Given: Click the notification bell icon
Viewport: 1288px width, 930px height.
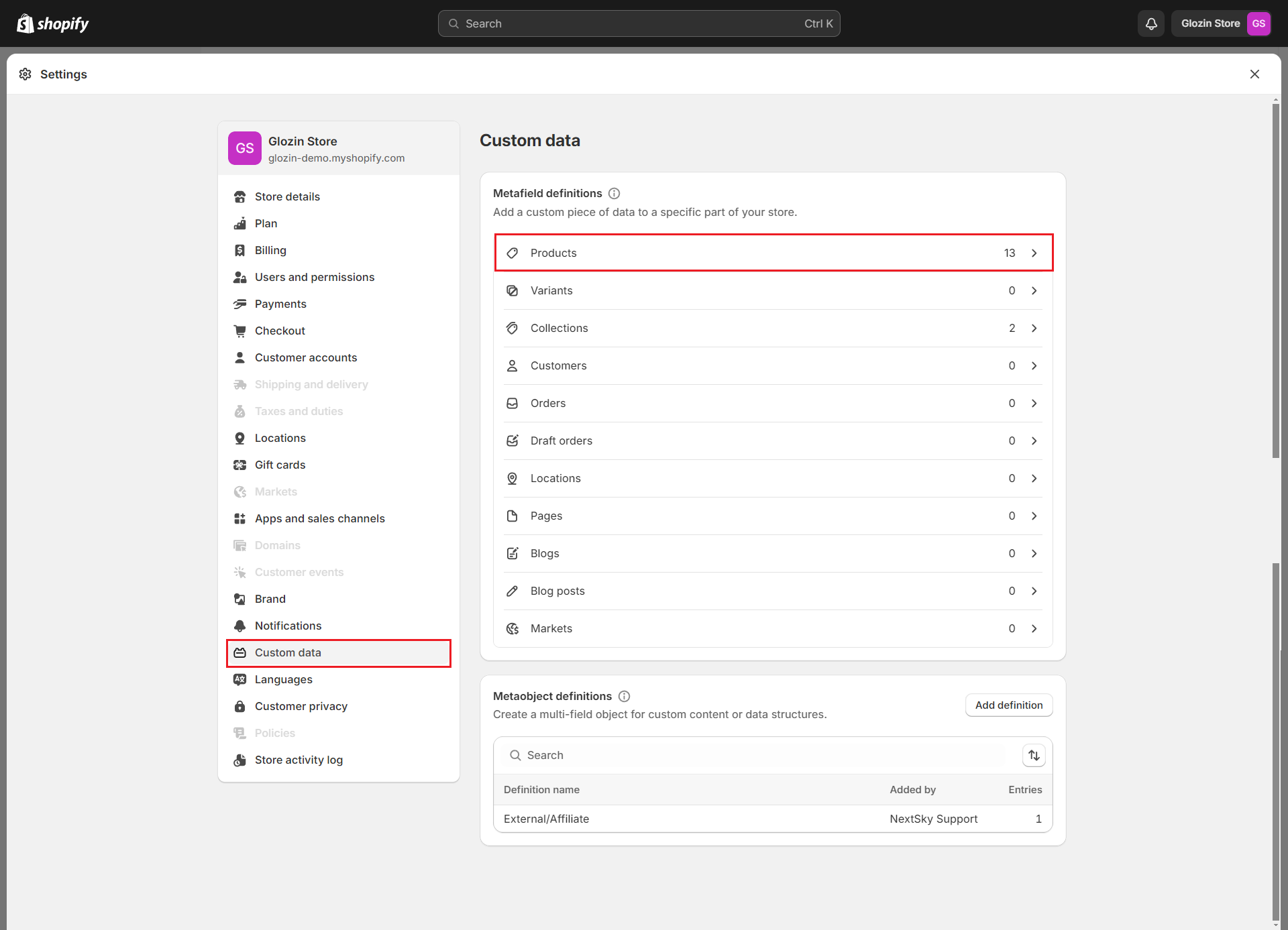Looking at the screenshot, I should coord(1151,23).
